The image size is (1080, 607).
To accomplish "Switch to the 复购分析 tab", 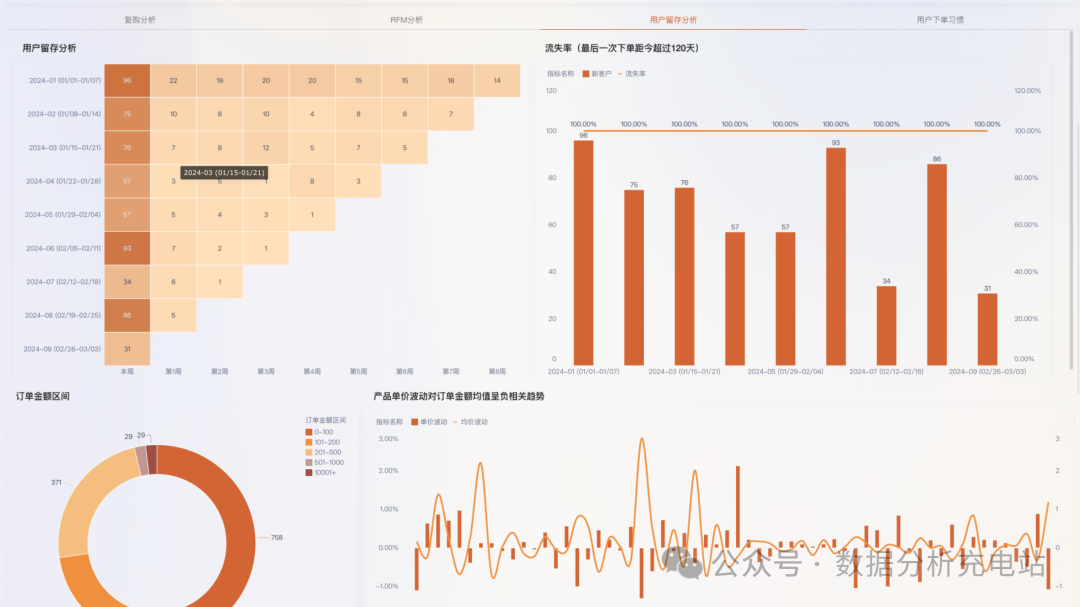I will pos(140,20).
